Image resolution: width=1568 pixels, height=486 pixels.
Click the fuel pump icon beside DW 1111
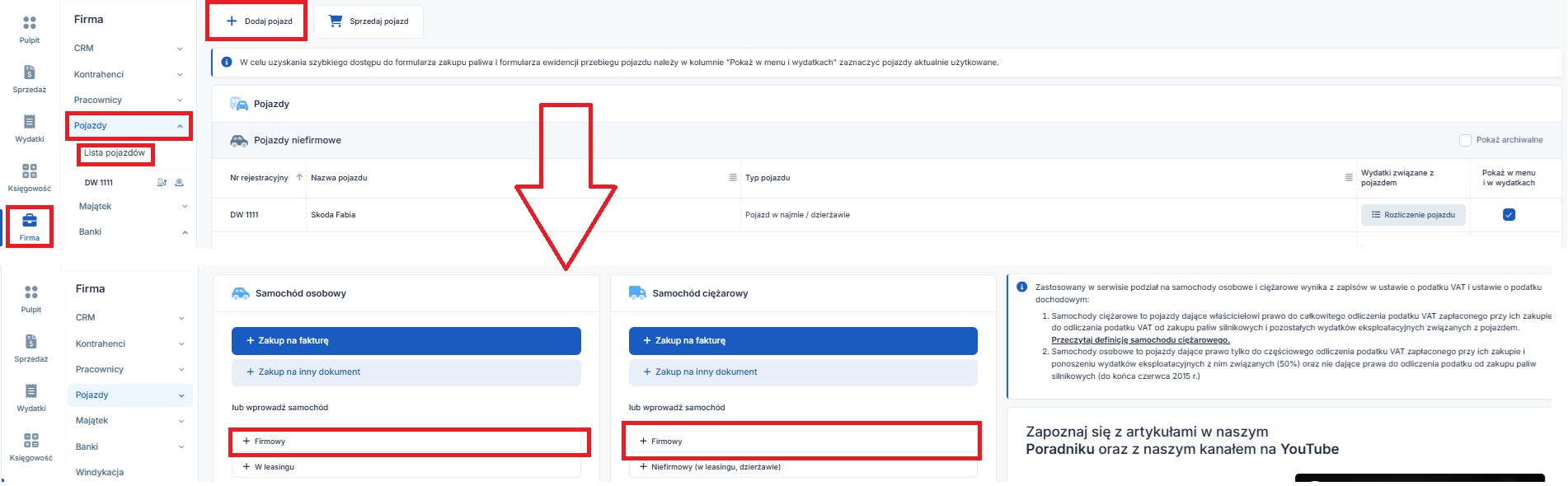click(162, 183)
